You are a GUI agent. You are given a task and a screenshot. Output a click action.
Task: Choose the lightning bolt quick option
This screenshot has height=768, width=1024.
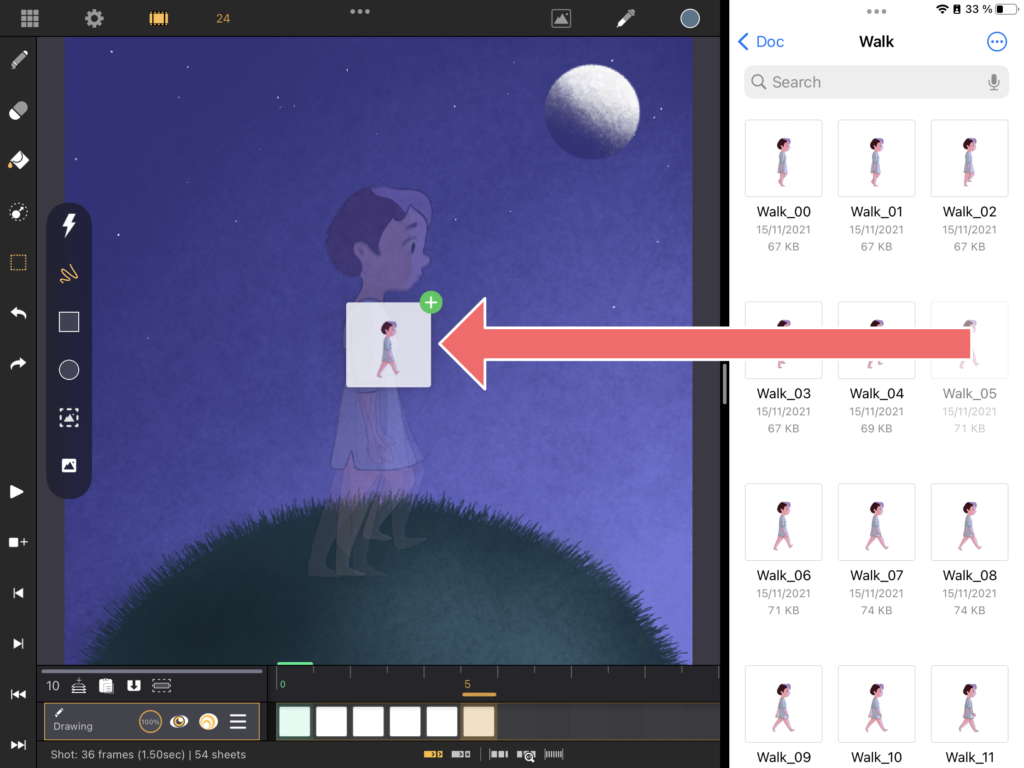point(69,225)
